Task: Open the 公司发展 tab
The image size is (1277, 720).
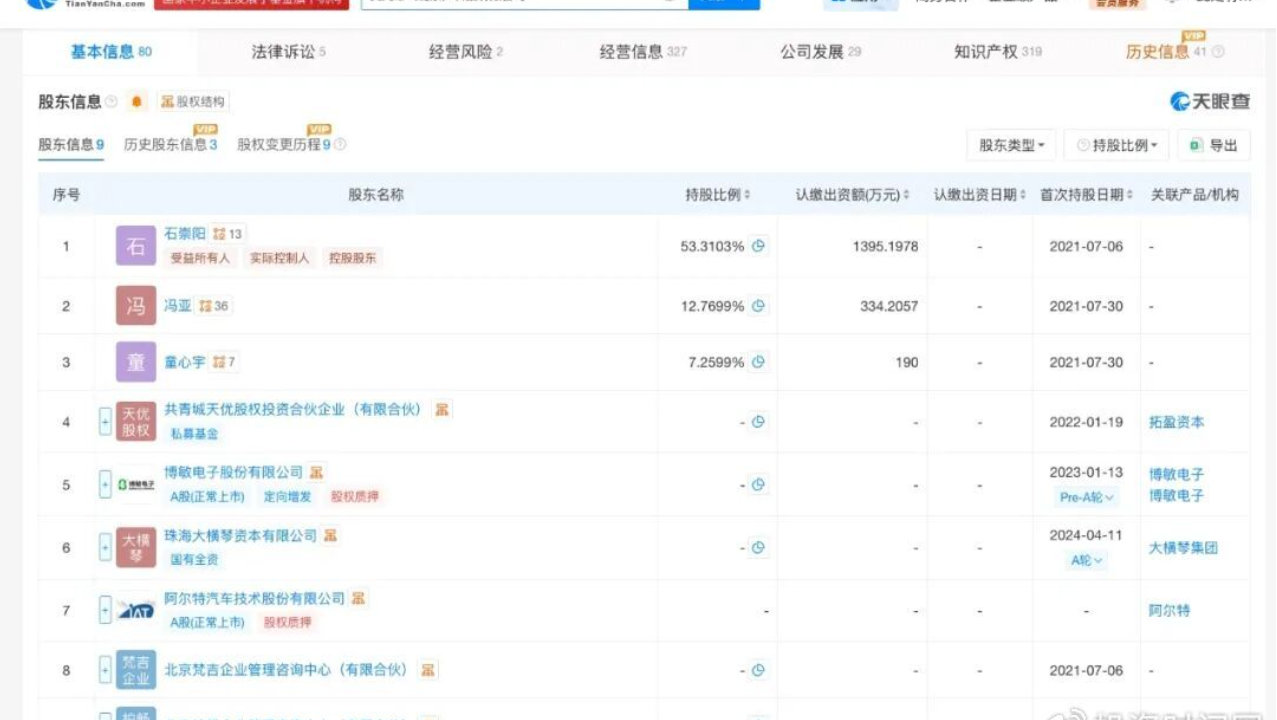Action: 821,52
